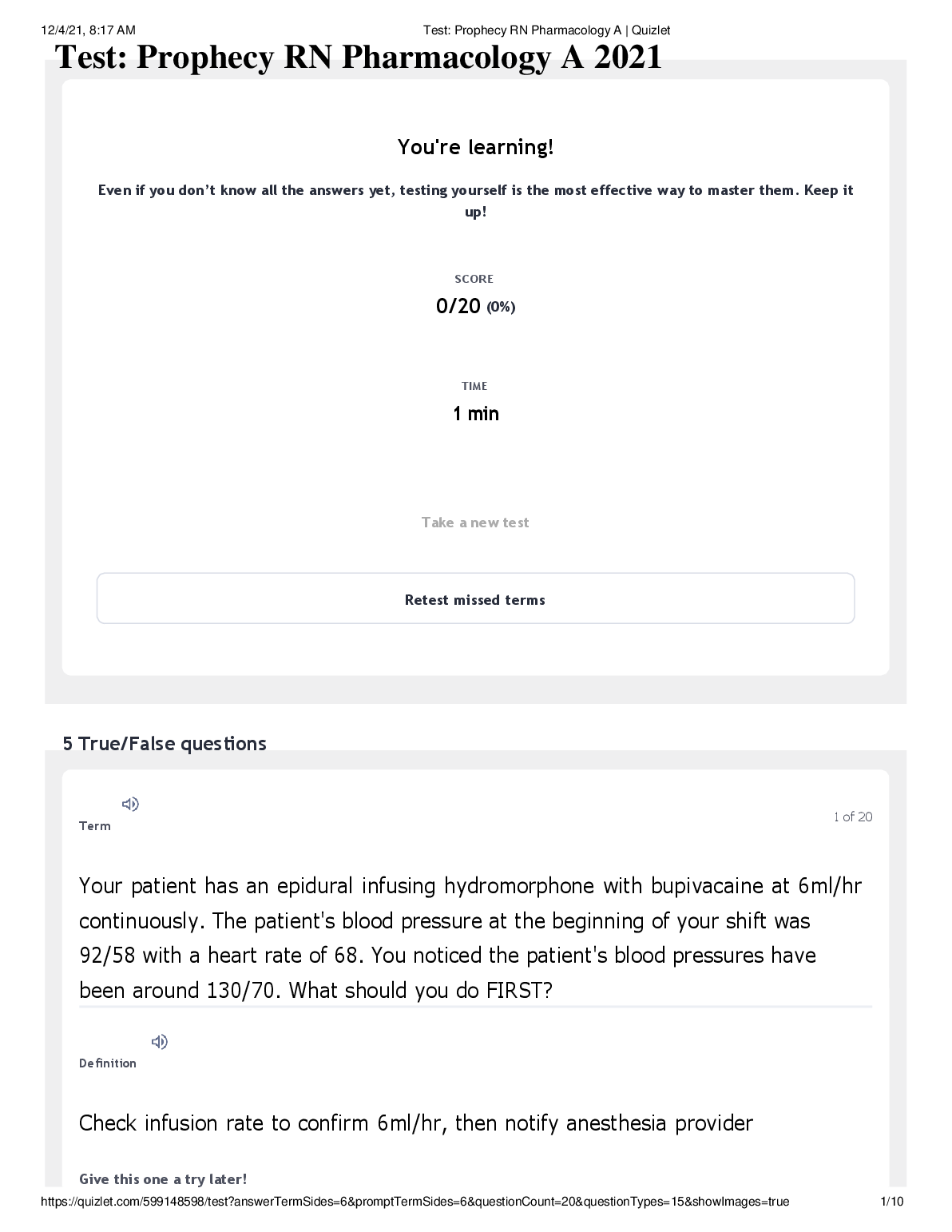This screenshot has height=1232, width=952.
Task: Click the 12/4/21 timestamp in the header
Action: [88, 30]
